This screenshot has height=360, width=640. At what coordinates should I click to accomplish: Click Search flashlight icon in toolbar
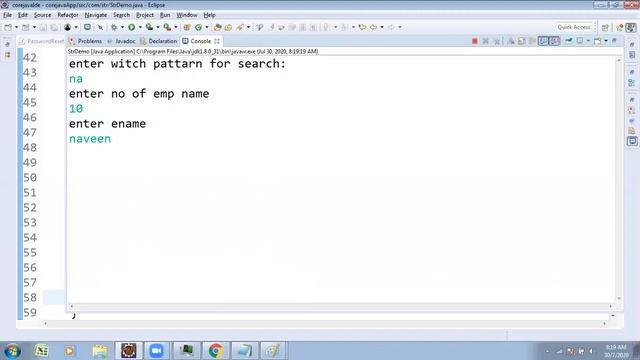[240, 27]
